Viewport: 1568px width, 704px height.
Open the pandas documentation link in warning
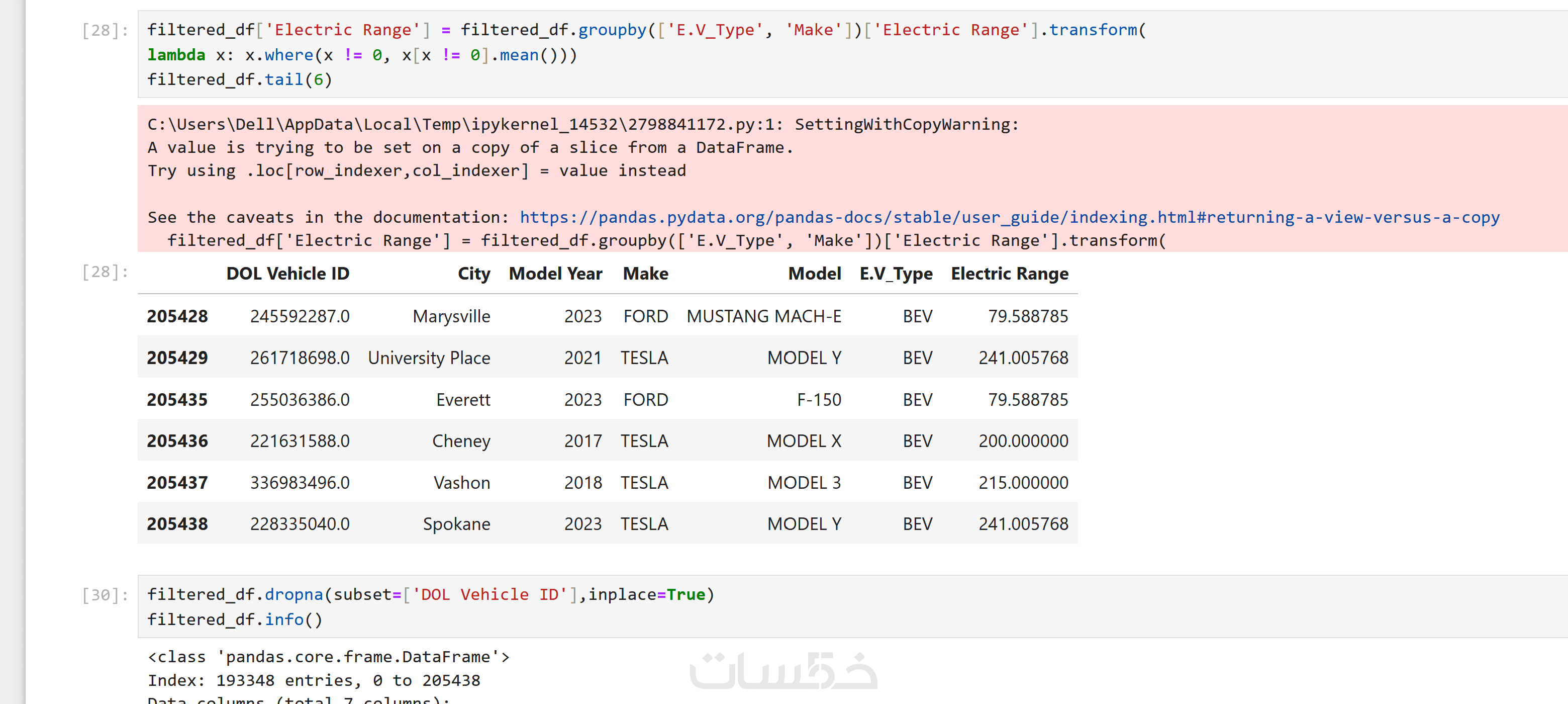(x=1009, y=217)
